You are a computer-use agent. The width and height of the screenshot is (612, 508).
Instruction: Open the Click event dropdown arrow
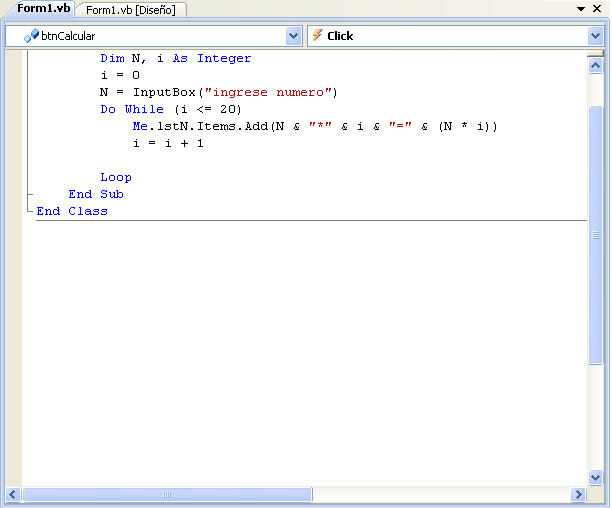point(595,36)
